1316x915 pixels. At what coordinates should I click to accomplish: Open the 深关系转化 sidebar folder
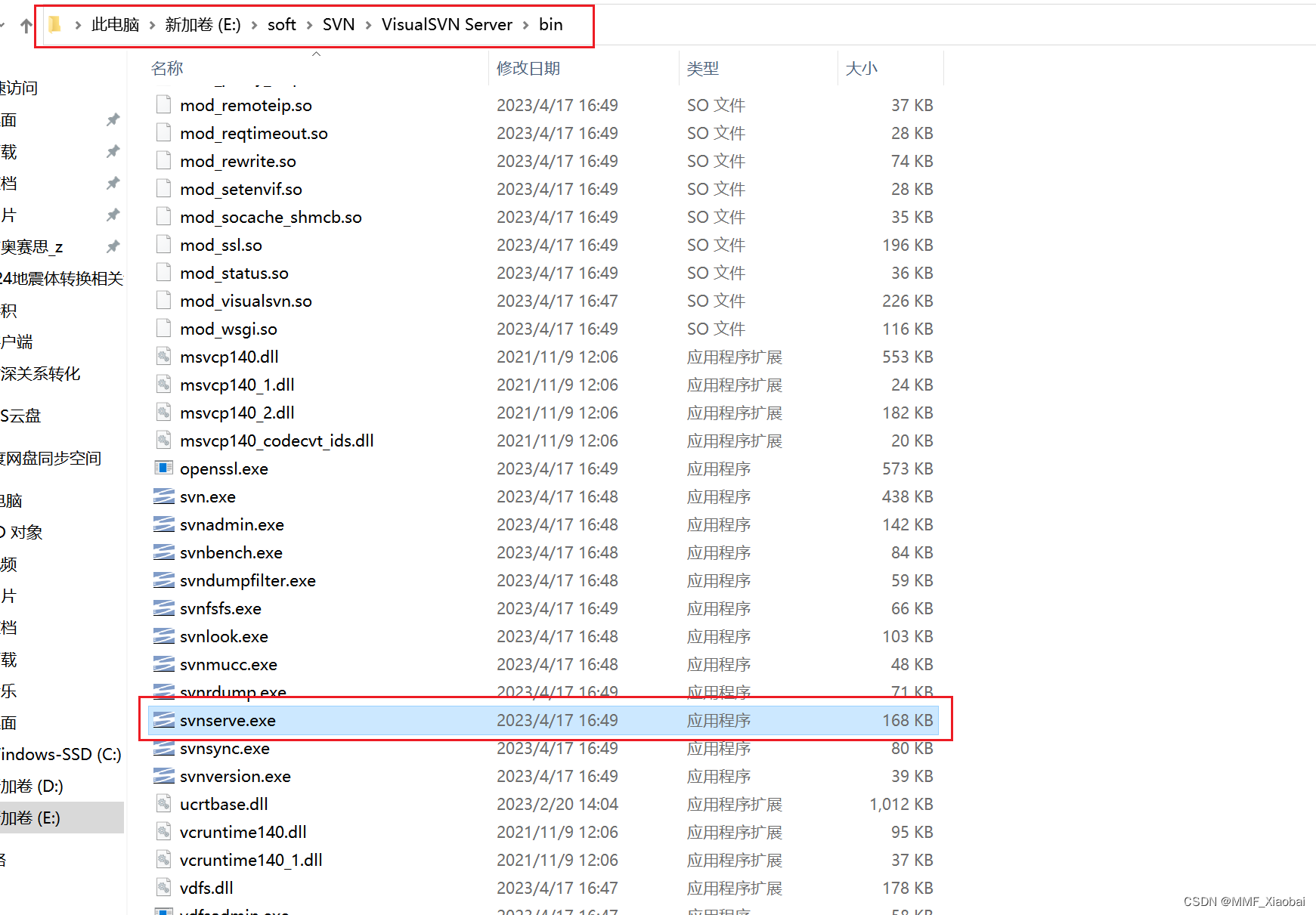click(x=40, y=374)
